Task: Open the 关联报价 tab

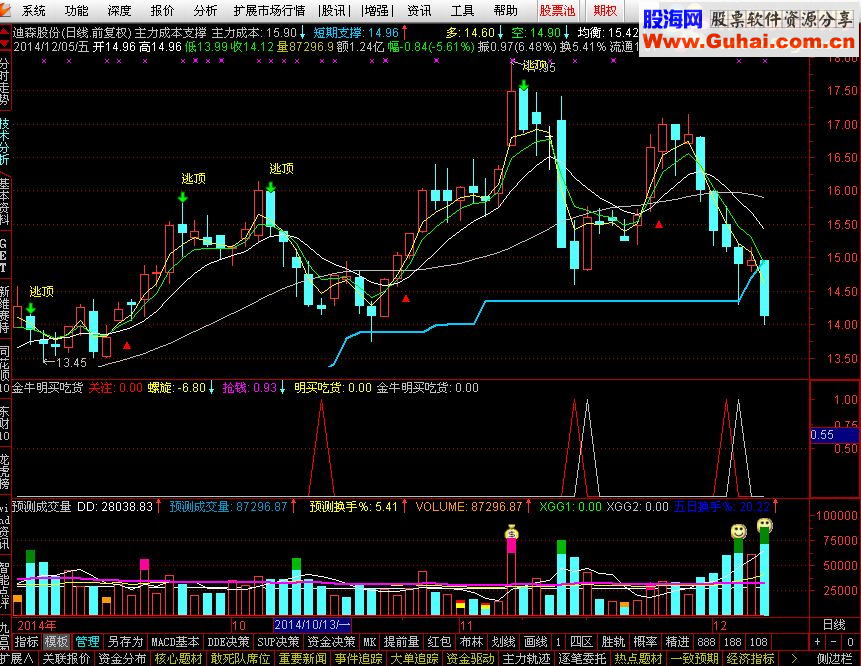Action: 66,658
